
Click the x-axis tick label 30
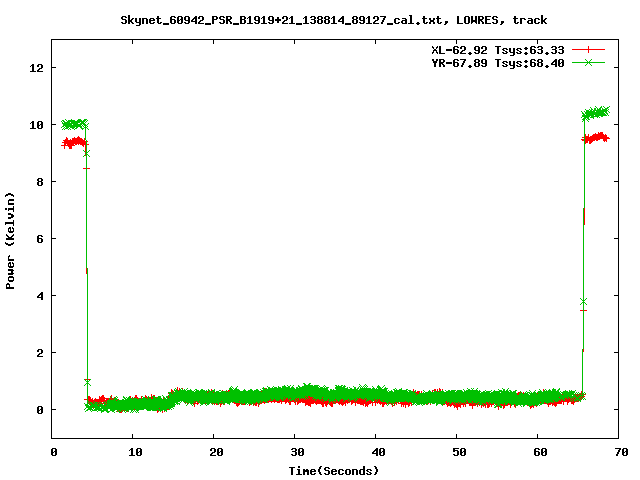coord(298,452)
